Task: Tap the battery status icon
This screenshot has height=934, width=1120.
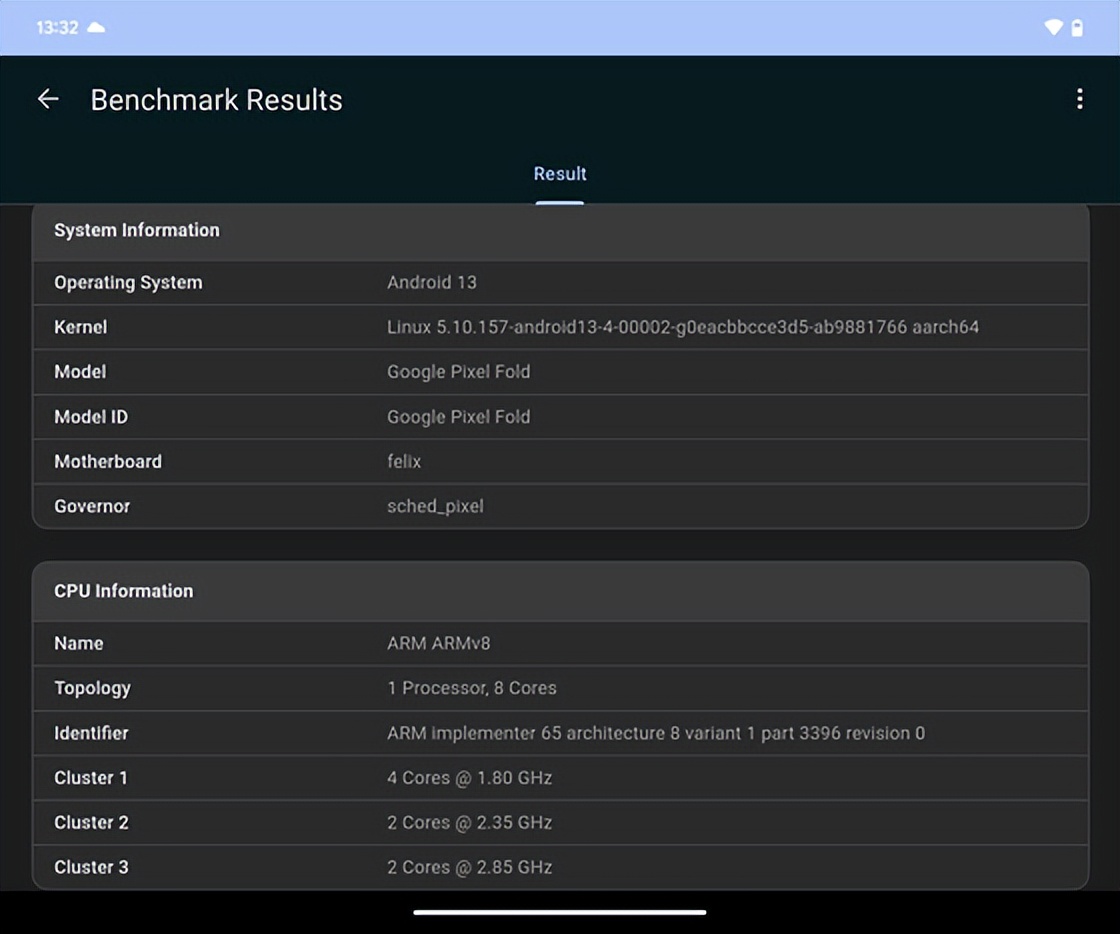Action: [1077, 28]
